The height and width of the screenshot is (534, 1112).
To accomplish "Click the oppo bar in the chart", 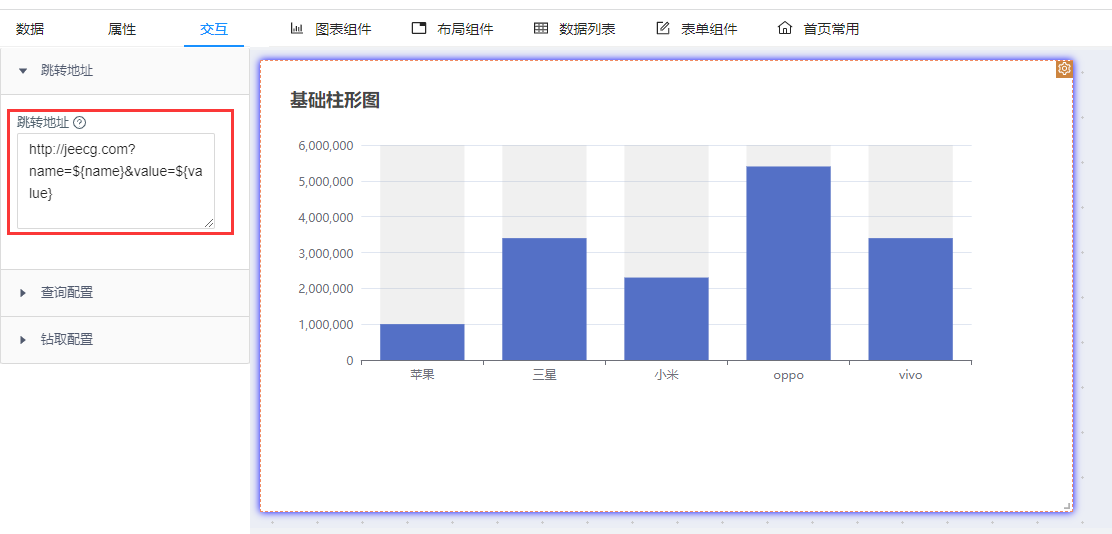I will click(x=788, y=263).
